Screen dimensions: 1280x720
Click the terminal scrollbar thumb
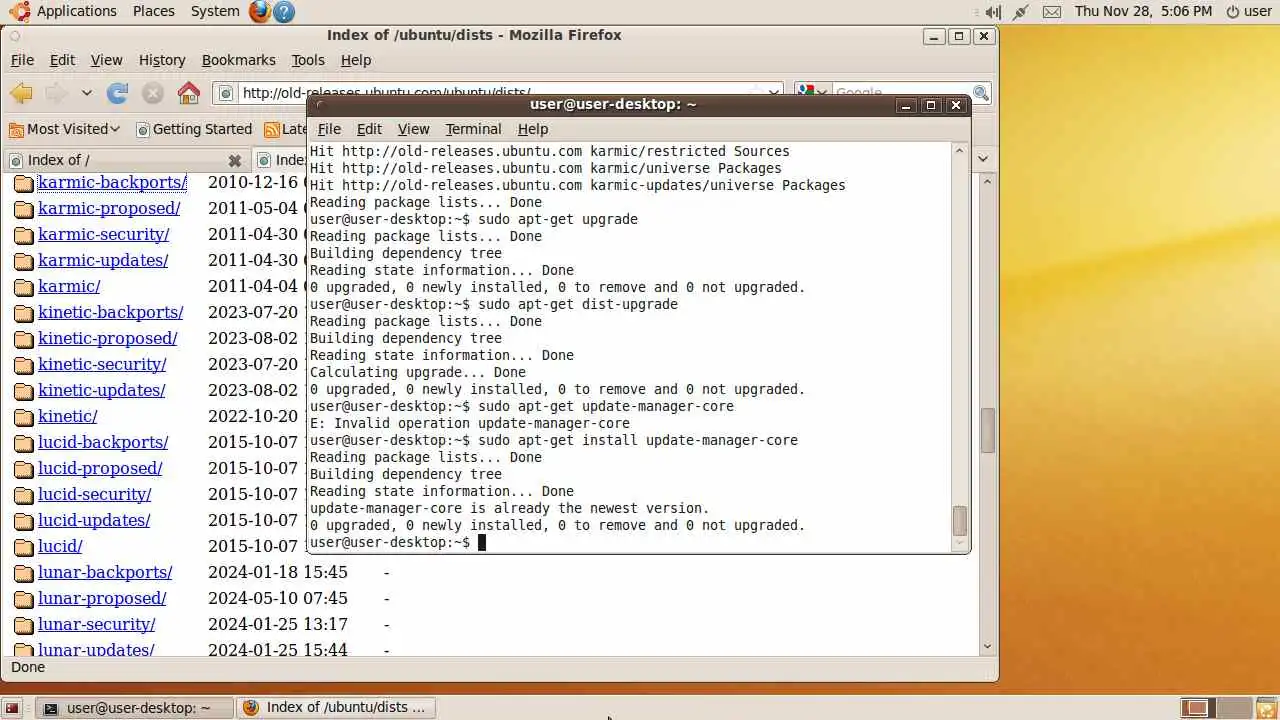(960, 520)
